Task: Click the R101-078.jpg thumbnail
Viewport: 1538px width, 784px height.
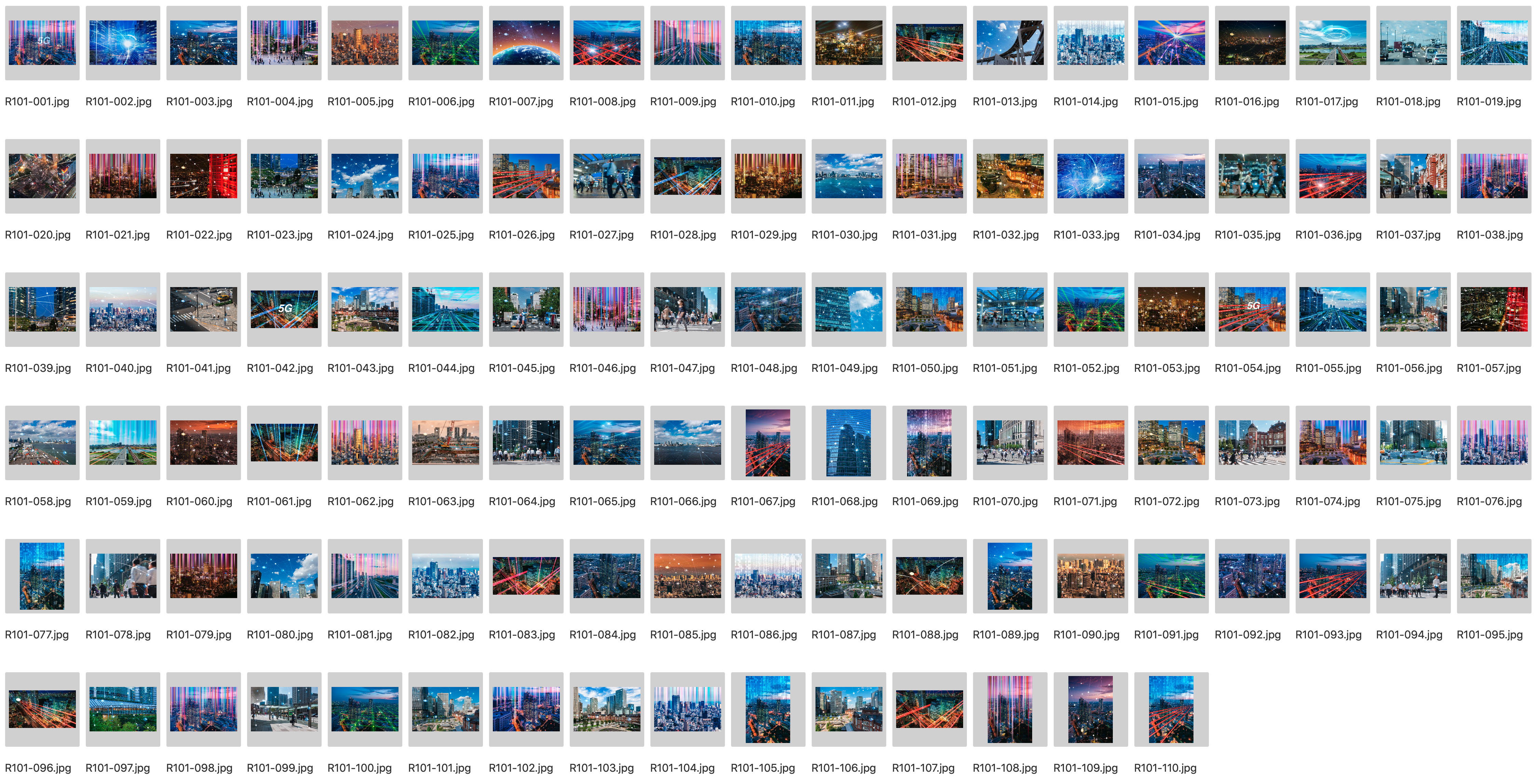Action: [x=122, y=576]
